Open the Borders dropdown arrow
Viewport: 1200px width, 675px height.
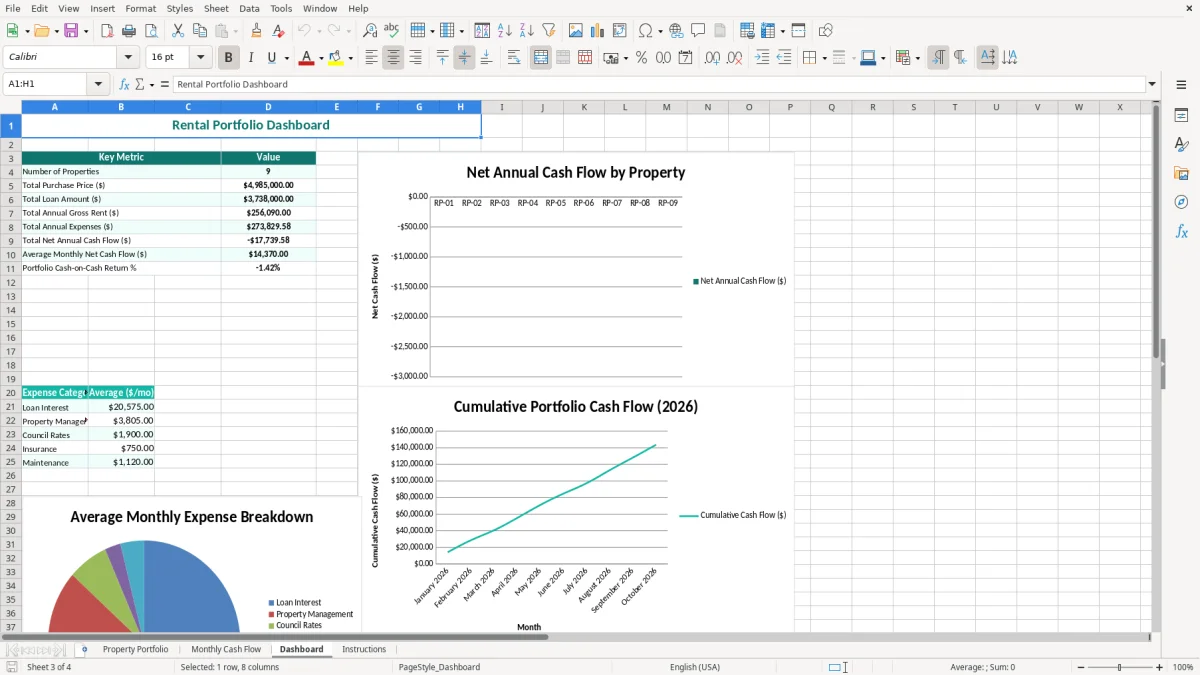click(x=824, y=58)
